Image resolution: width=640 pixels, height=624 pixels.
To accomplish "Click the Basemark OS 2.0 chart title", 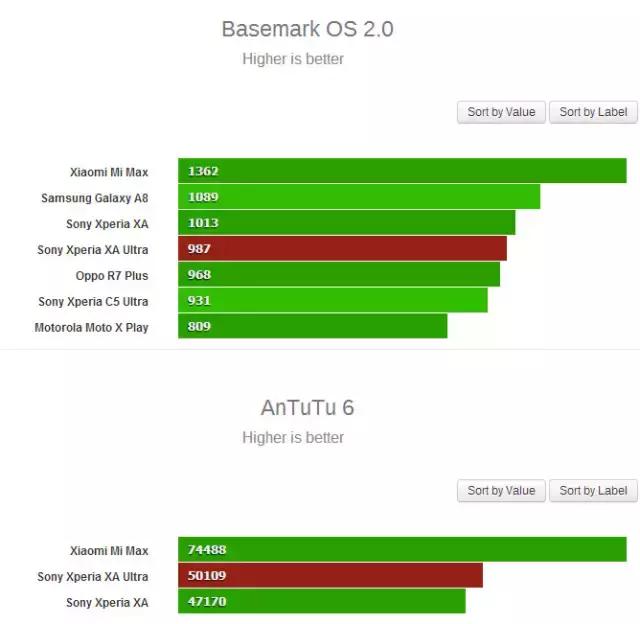I will tap(307, 29).
